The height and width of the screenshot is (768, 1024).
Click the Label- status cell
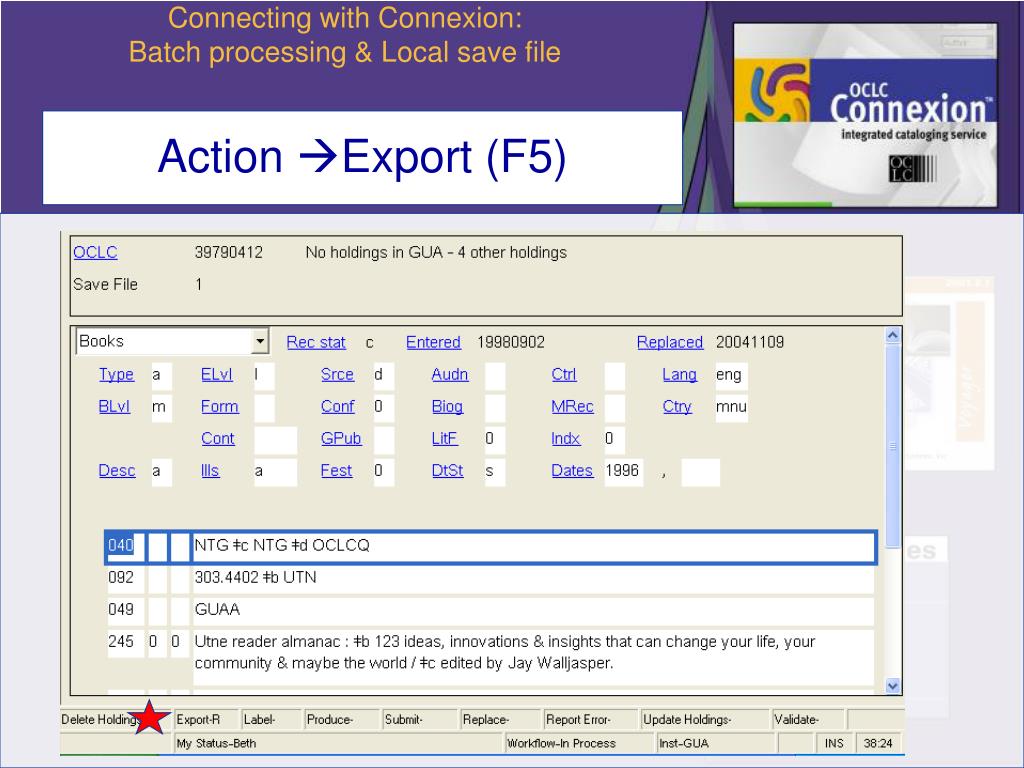coord(271,719)
